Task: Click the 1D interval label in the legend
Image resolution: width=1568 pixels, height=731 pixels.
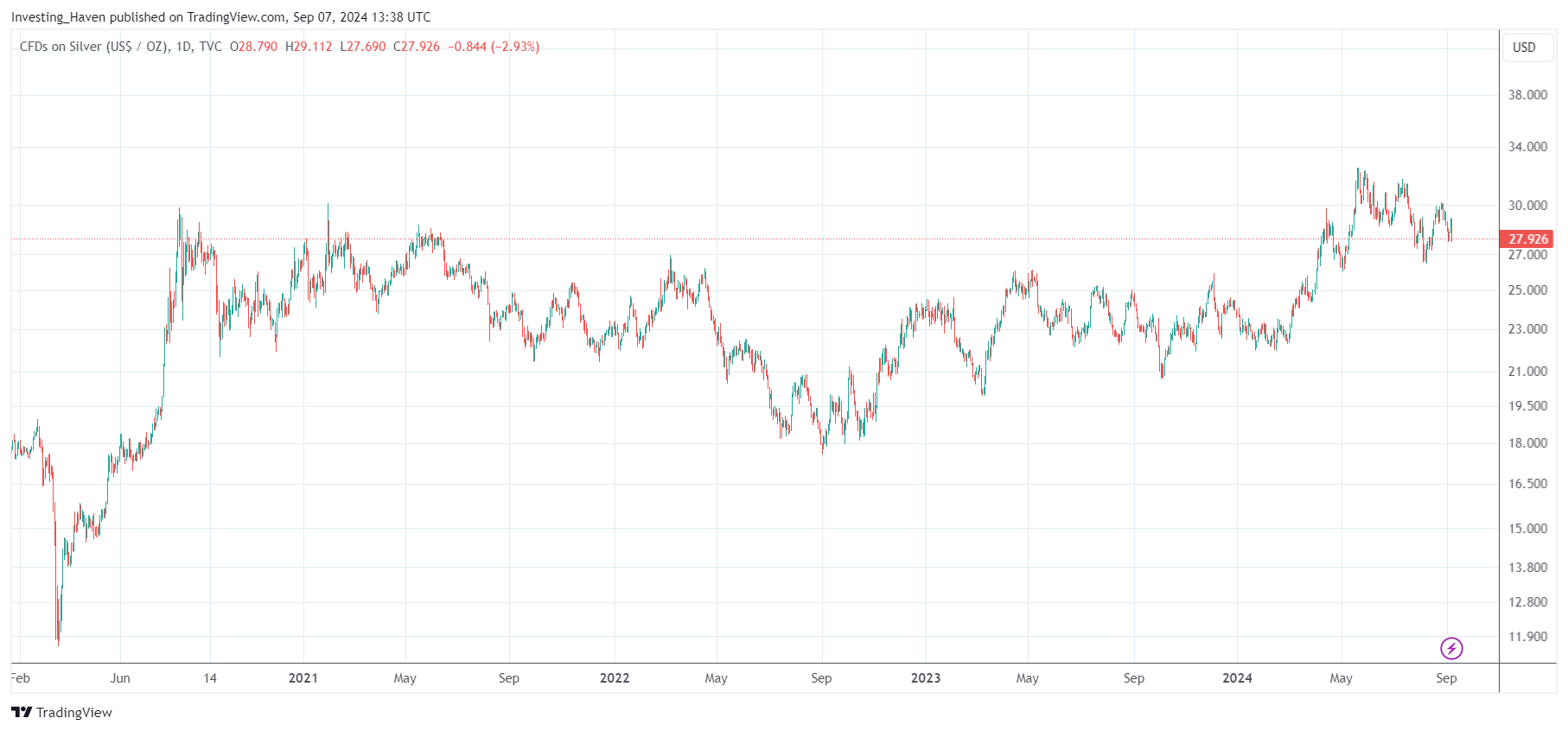Action: click(183, 47)
